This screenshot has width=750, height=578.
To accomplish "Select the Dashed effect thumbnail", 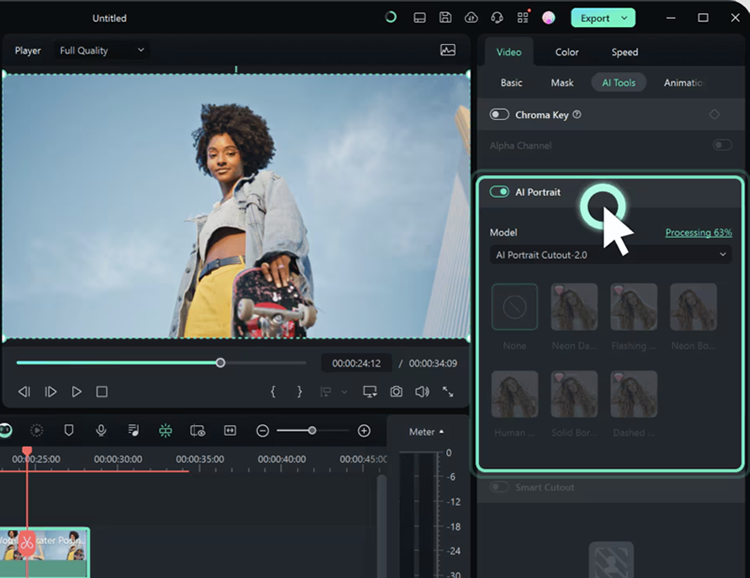I will [634, 394].
